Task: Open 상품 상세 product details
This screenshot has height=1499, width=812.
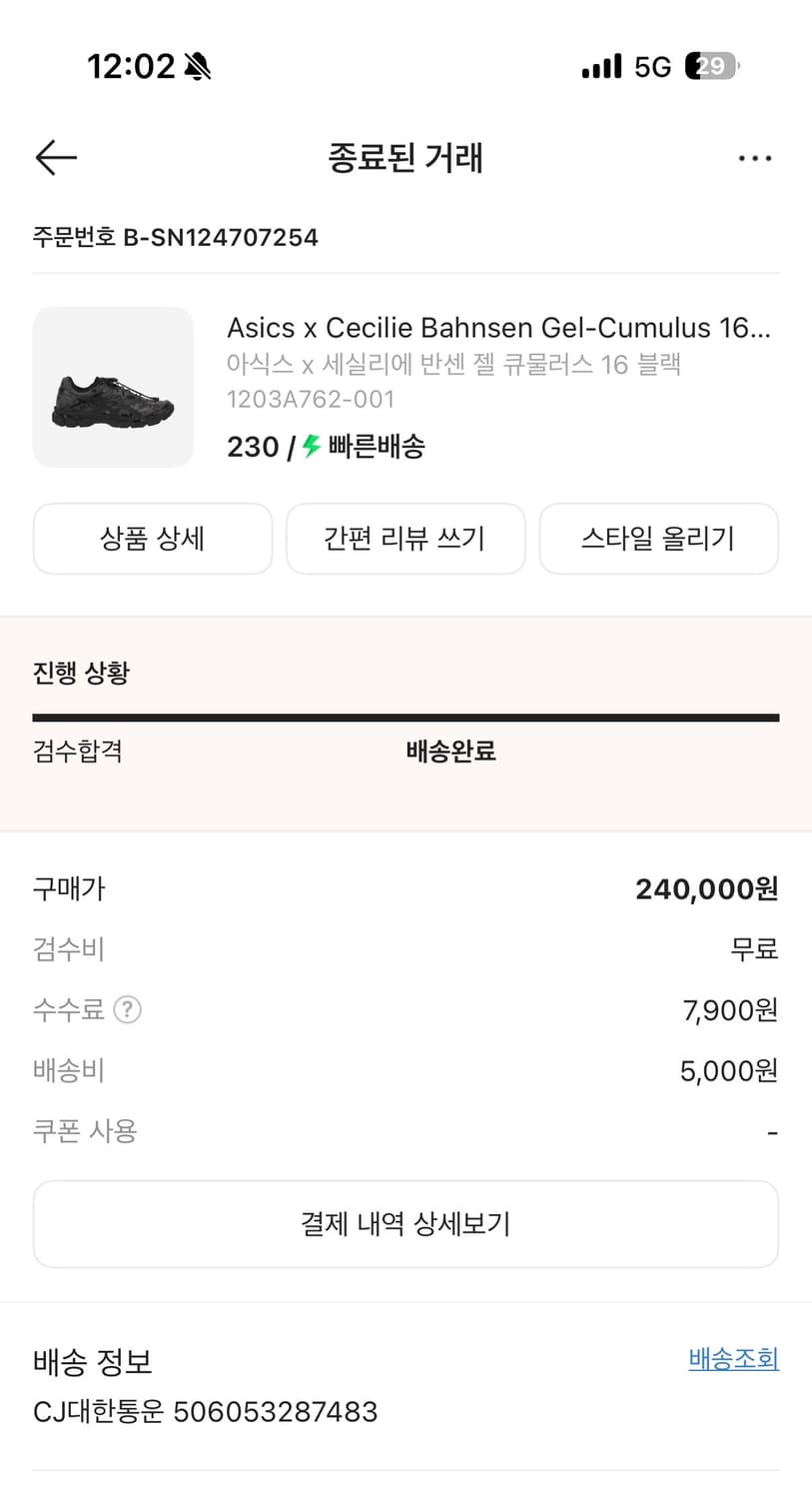Action: (153, 539)
